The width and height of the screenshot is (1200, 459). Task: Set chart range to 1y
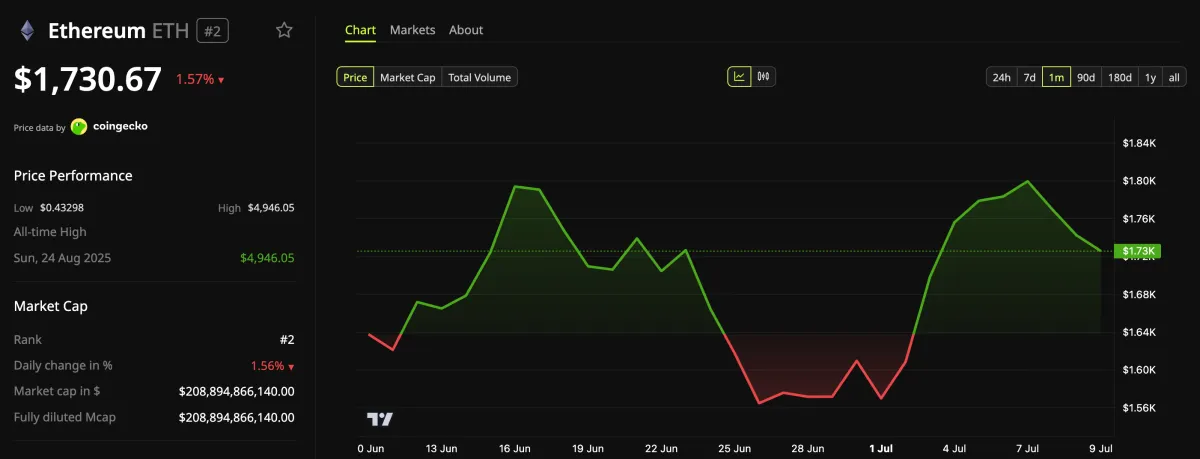tap(1150, 77)
